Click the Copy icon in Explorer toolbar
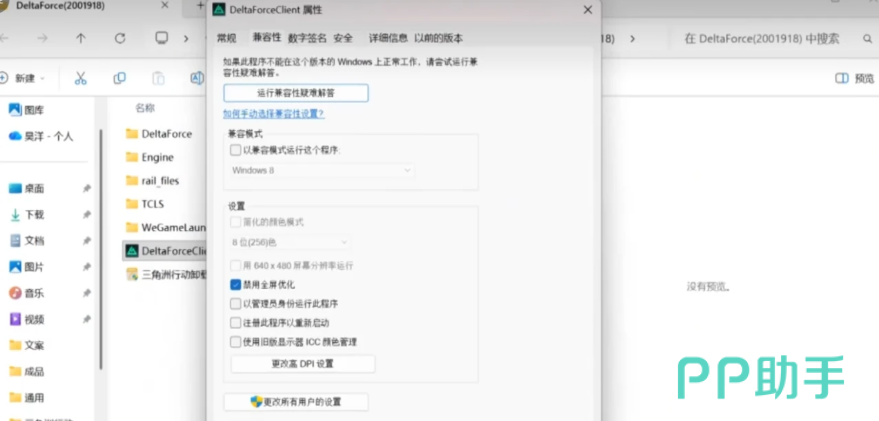The height and width of the screenshot is (421, 879). (x=120, y=78)
